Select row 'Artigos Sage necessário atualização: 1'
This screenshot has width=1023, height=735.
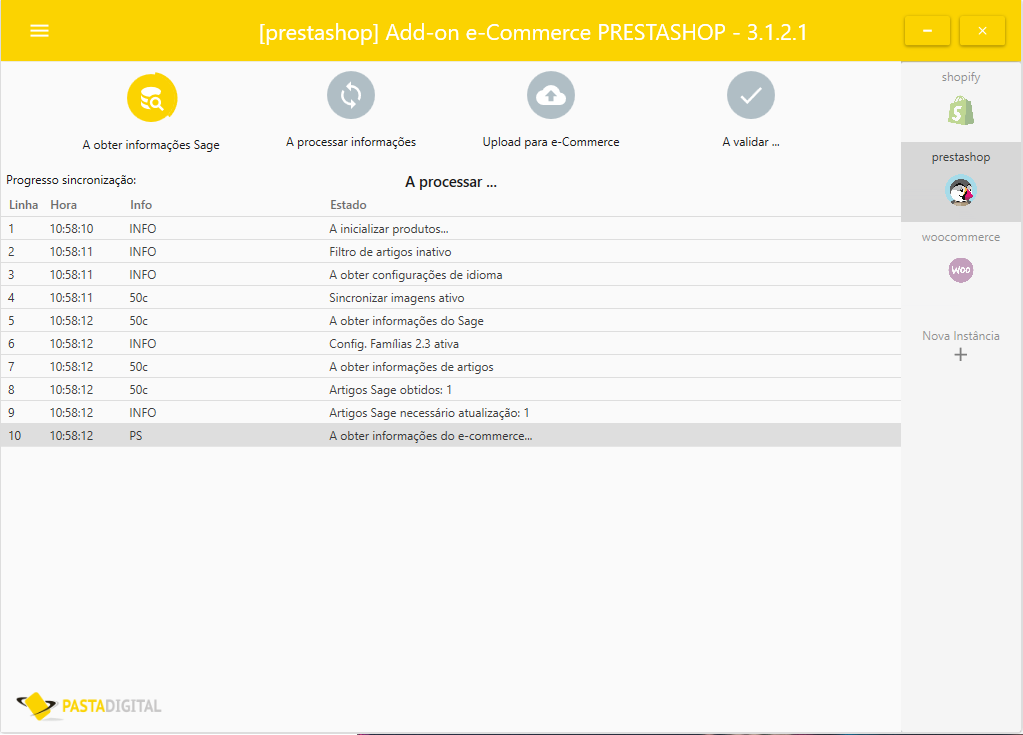point(451,413)
